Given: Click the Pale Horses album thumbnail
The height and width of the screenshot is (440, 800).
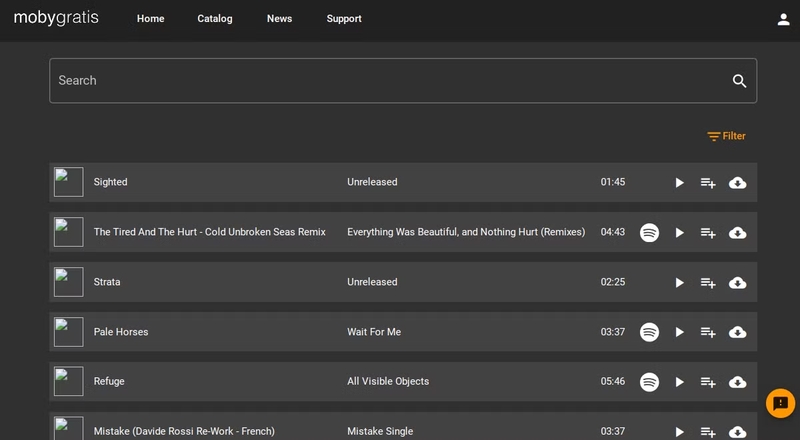Looking at the screenshot, I should click(69, 332).
